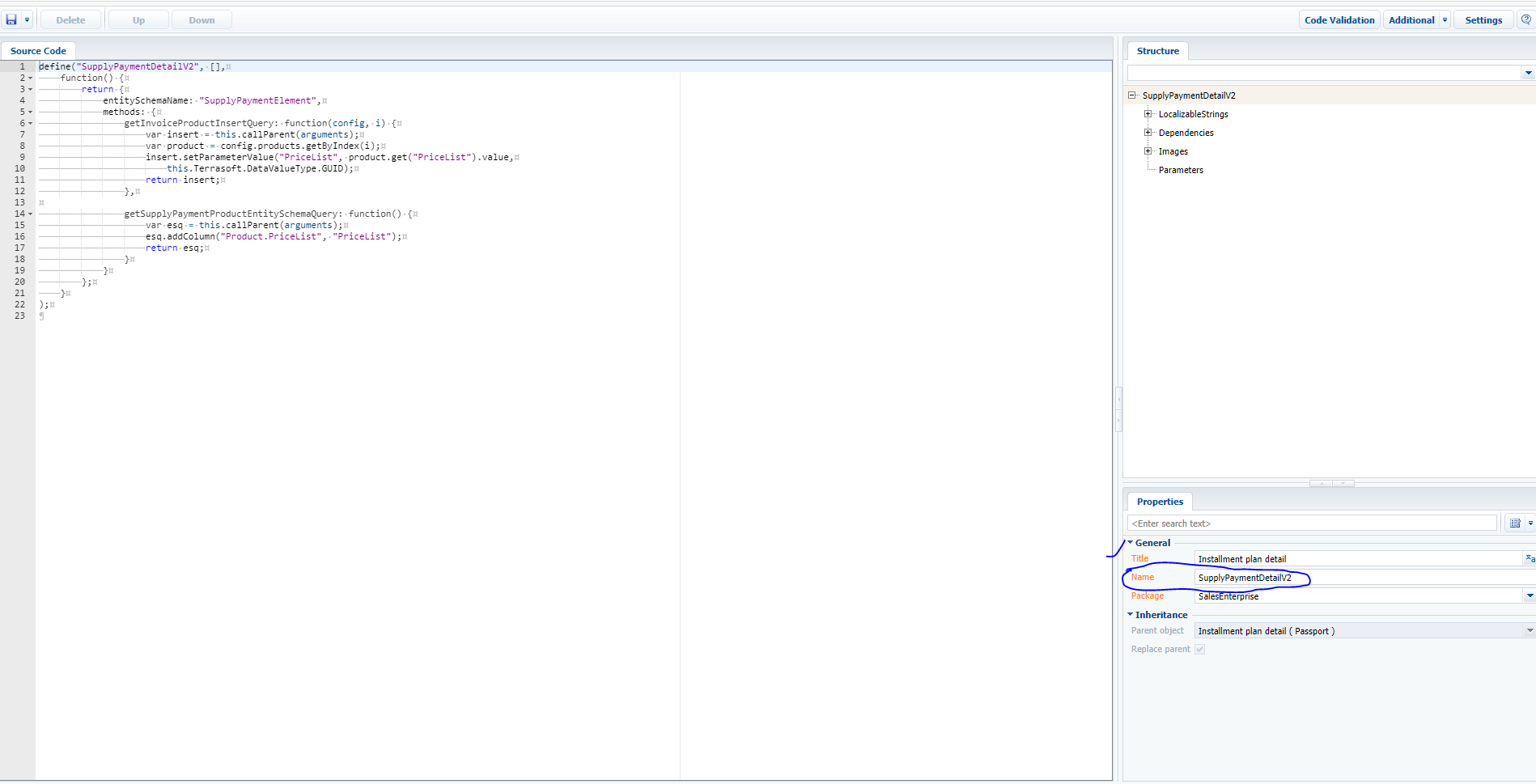Viewport: 1536px width, 784px height.
Task: Expand the Dependencies node
Action: pyautogui.click(x=1148, y=133)
